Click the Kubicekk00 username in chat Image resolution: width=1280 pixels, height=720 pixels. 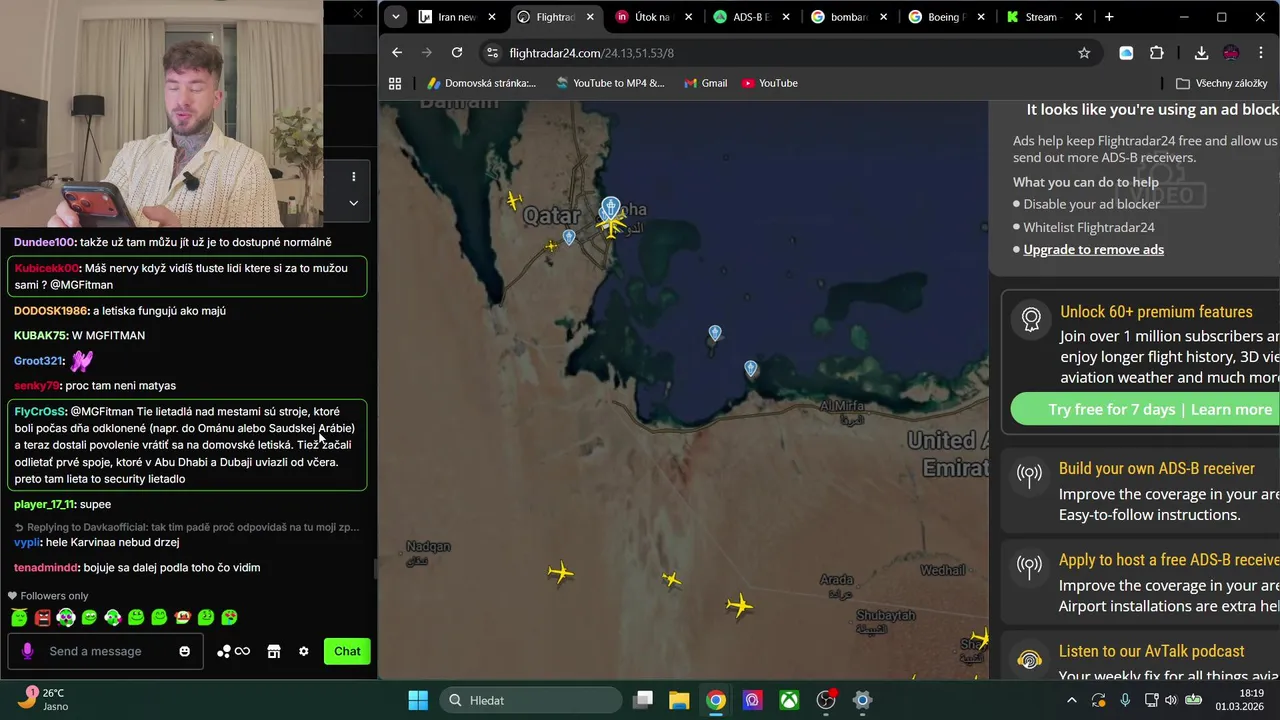(46, 268)
